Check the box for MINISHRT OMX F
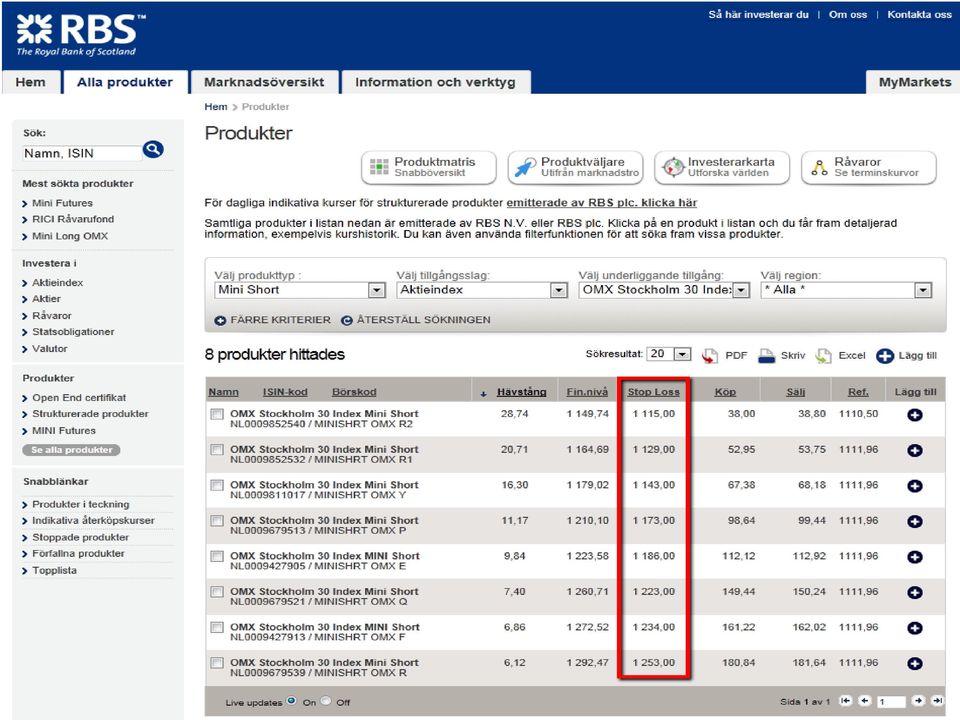This screenshot has height=720, width=960. [217, 628]
